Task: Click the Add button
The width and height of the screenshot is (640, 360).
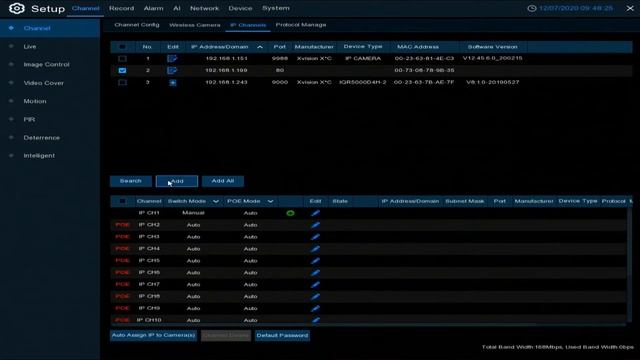Action: [177, 181]
